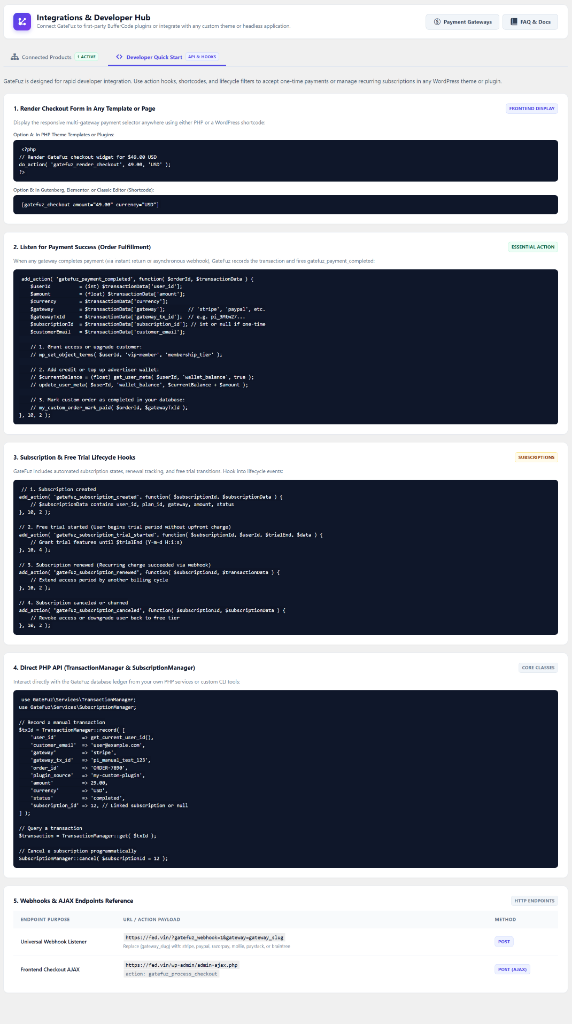572x1024 pixels.
Task: Click the PHP do_action render checkout code block
Action: pyautogui.click(x=285, y=161)
